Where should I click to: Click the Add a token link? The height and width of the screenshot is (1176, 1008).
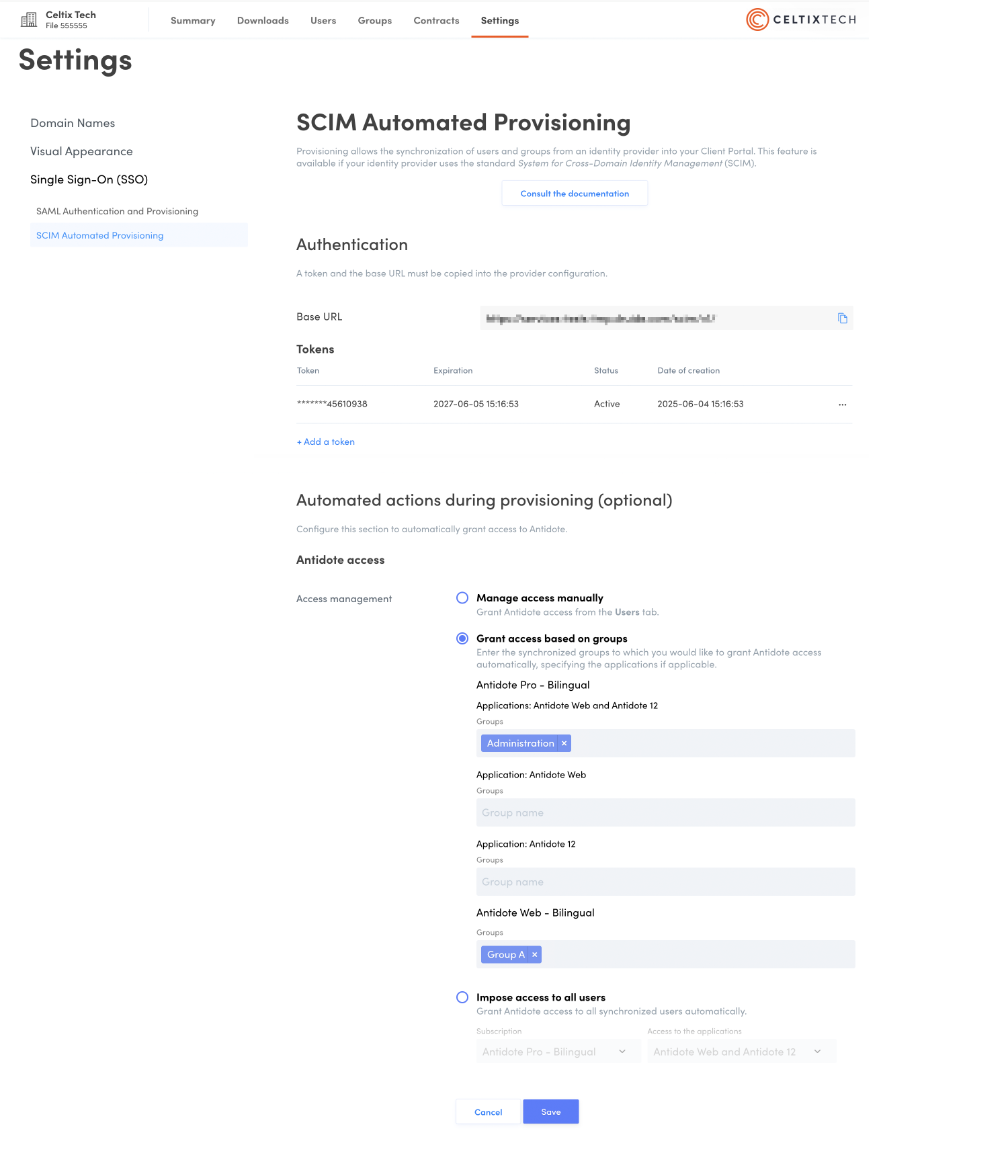point(326,442)
